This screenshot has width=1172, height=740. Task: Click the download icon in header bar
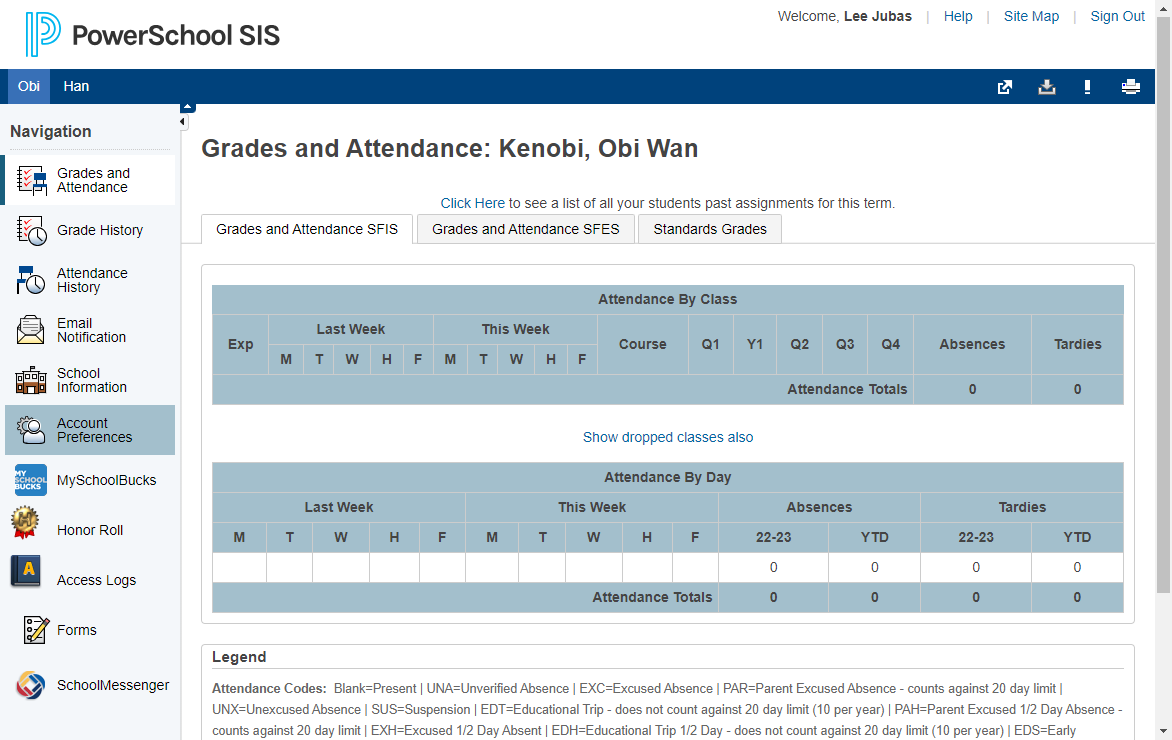pyautogui.click(x=1046, y=87)
